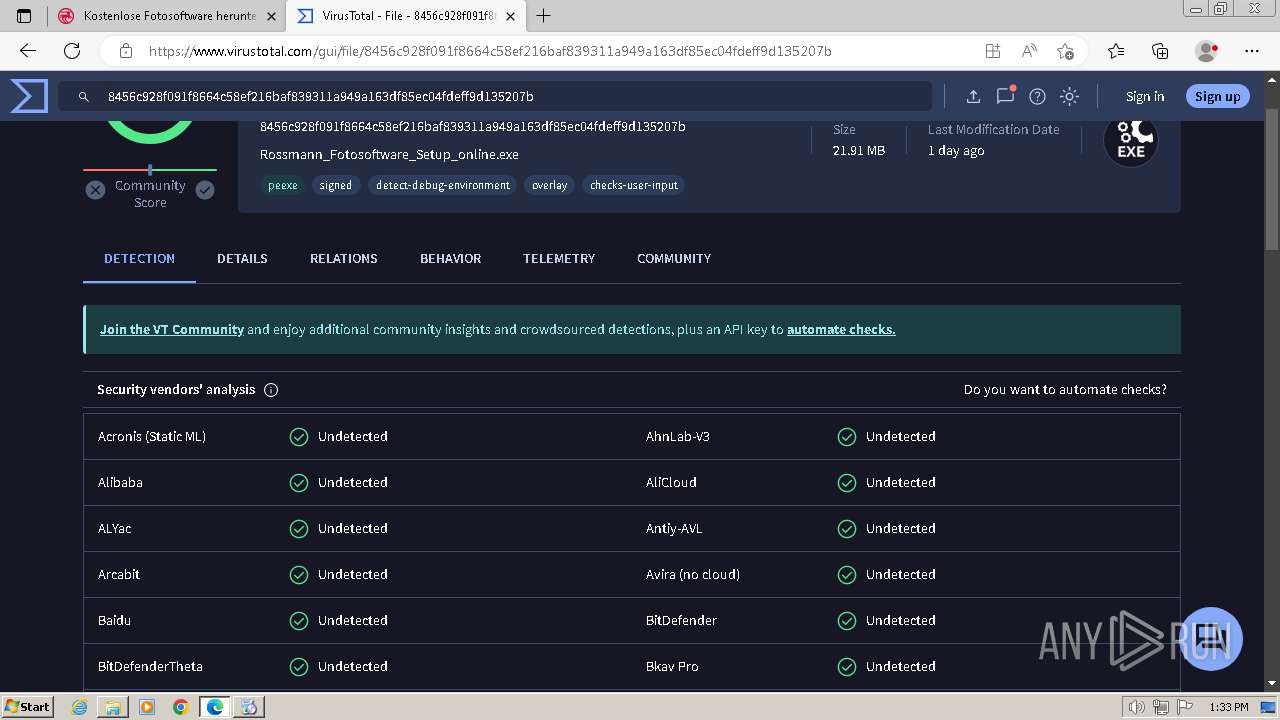Click the upload file icon
The height and width of the screenshot is (720, 1280).
pos(972,97)
